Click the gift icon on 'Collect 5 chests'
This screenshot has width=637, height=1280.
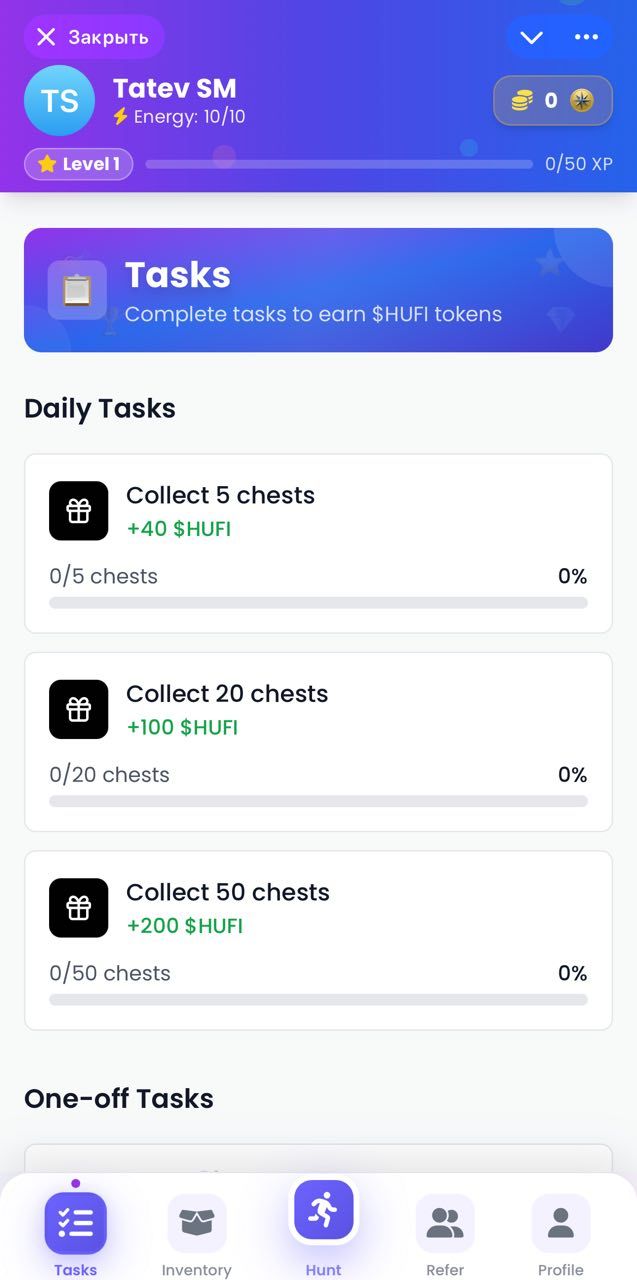(x=78, y=511)
